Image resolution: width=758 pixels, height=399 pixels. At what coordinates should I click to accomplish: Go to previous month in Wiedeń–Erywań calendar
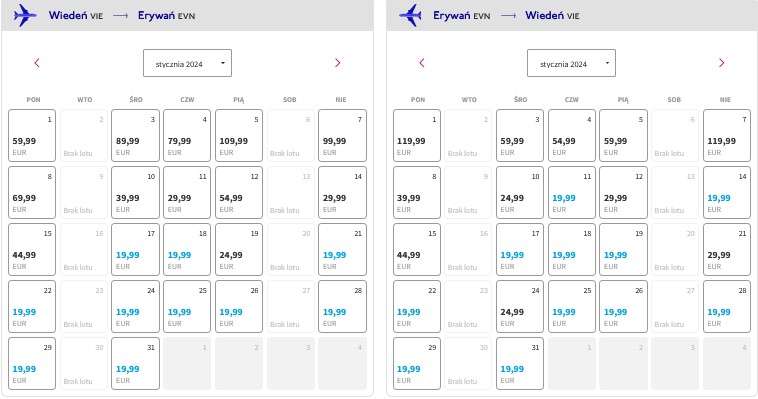coord(37,63)
